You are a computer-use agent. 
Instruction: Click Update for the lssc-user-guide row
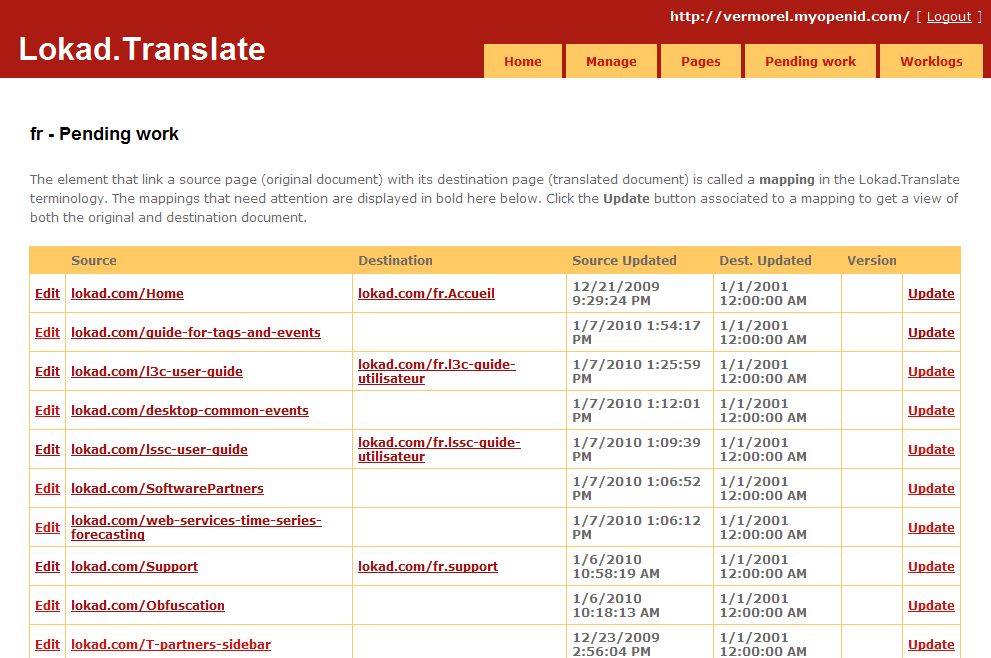coord(931,449)
